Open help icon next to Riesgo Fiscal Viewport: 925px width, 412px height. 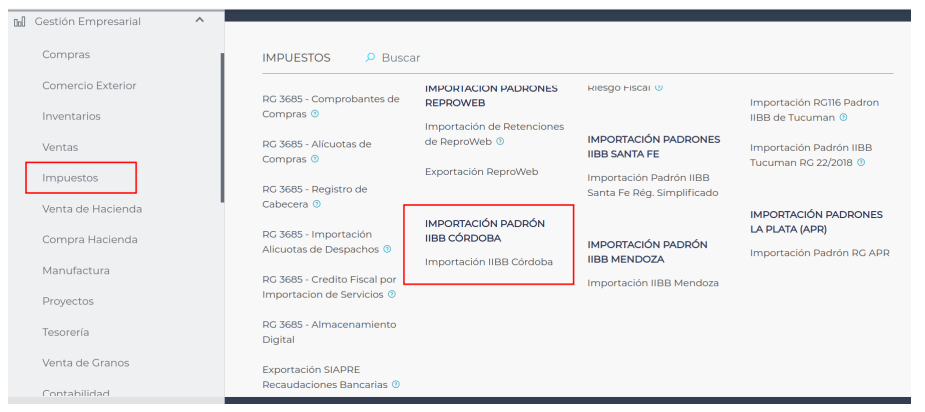pos(659,88)
